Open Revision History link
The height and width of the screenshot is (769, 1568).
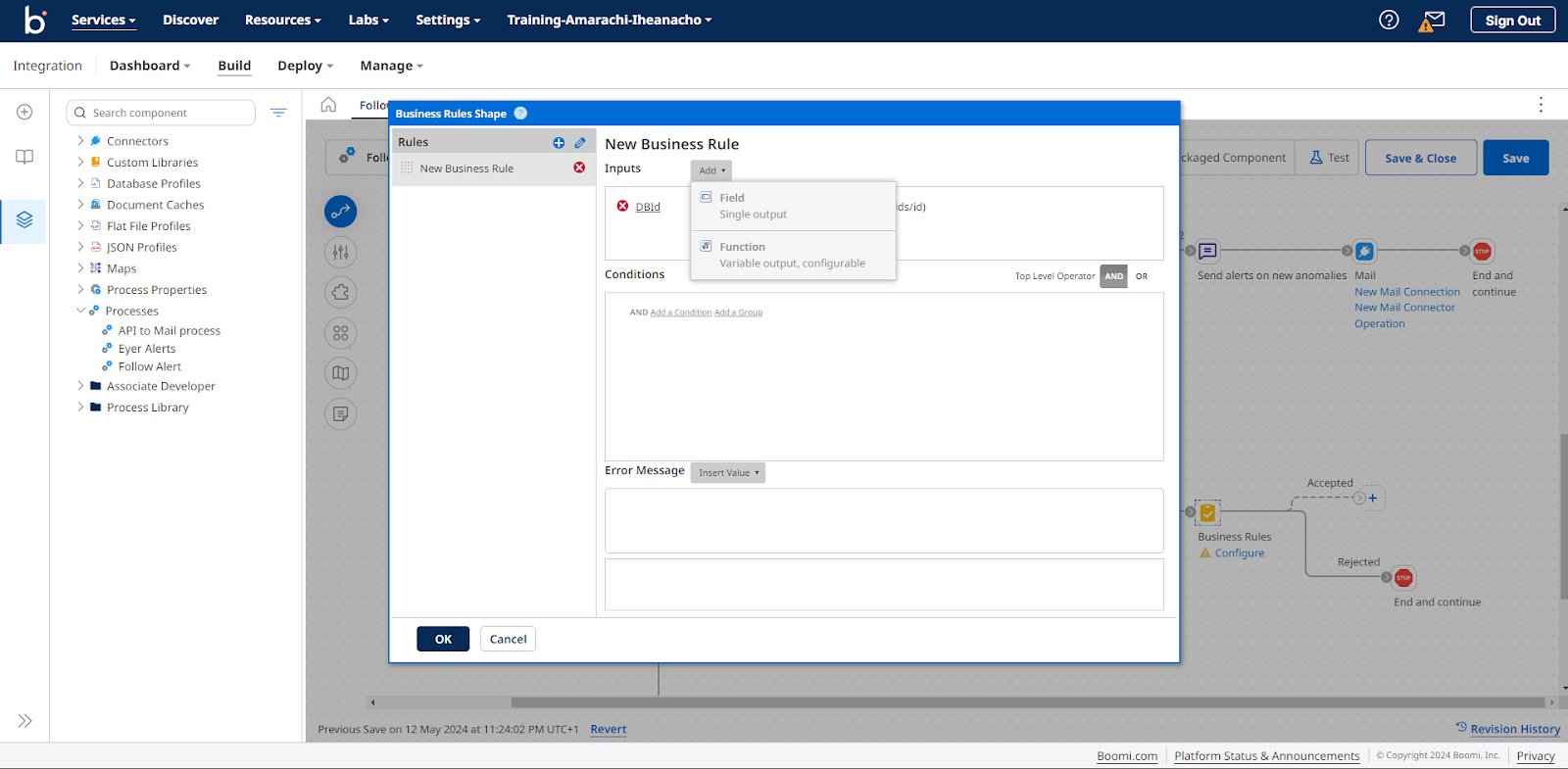coord(1515,729)
